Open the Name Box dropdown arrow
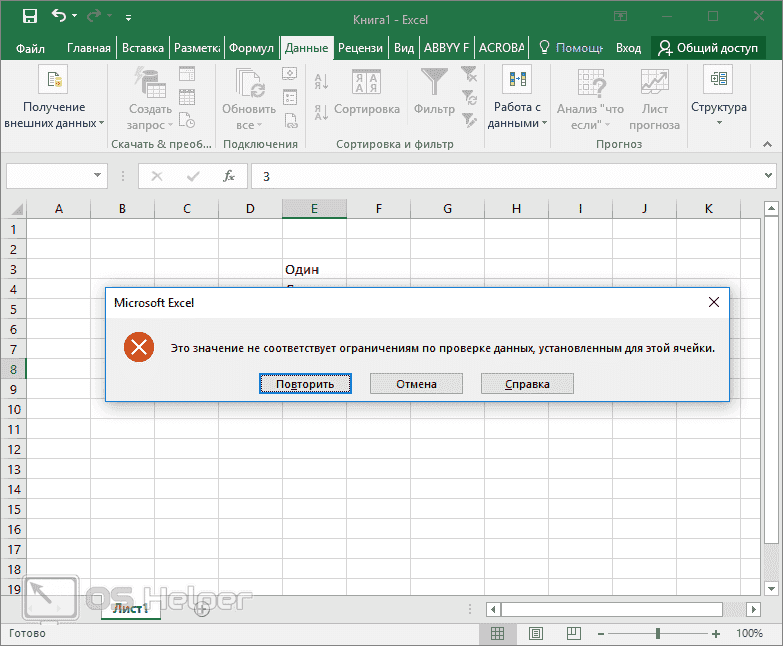Viewport: 783px width, 646px height. (97, 176)
